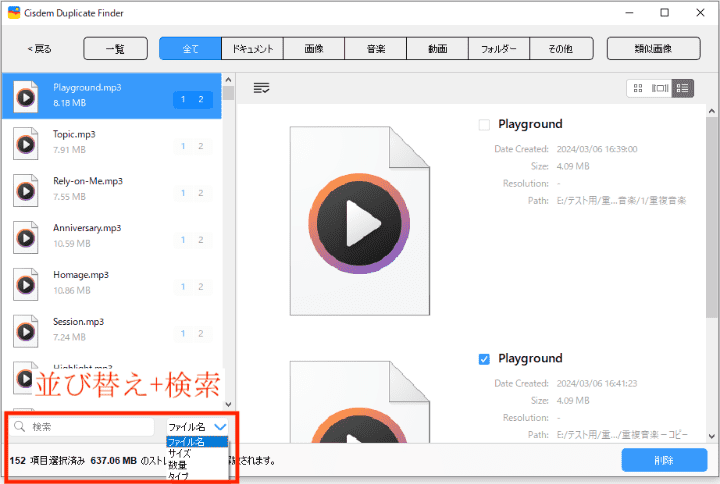The width and height of the screenshot is (720, 484).
Task: Click the second Playground preview thumbnail
Action: pyautogui.click(x=360, y=402)
